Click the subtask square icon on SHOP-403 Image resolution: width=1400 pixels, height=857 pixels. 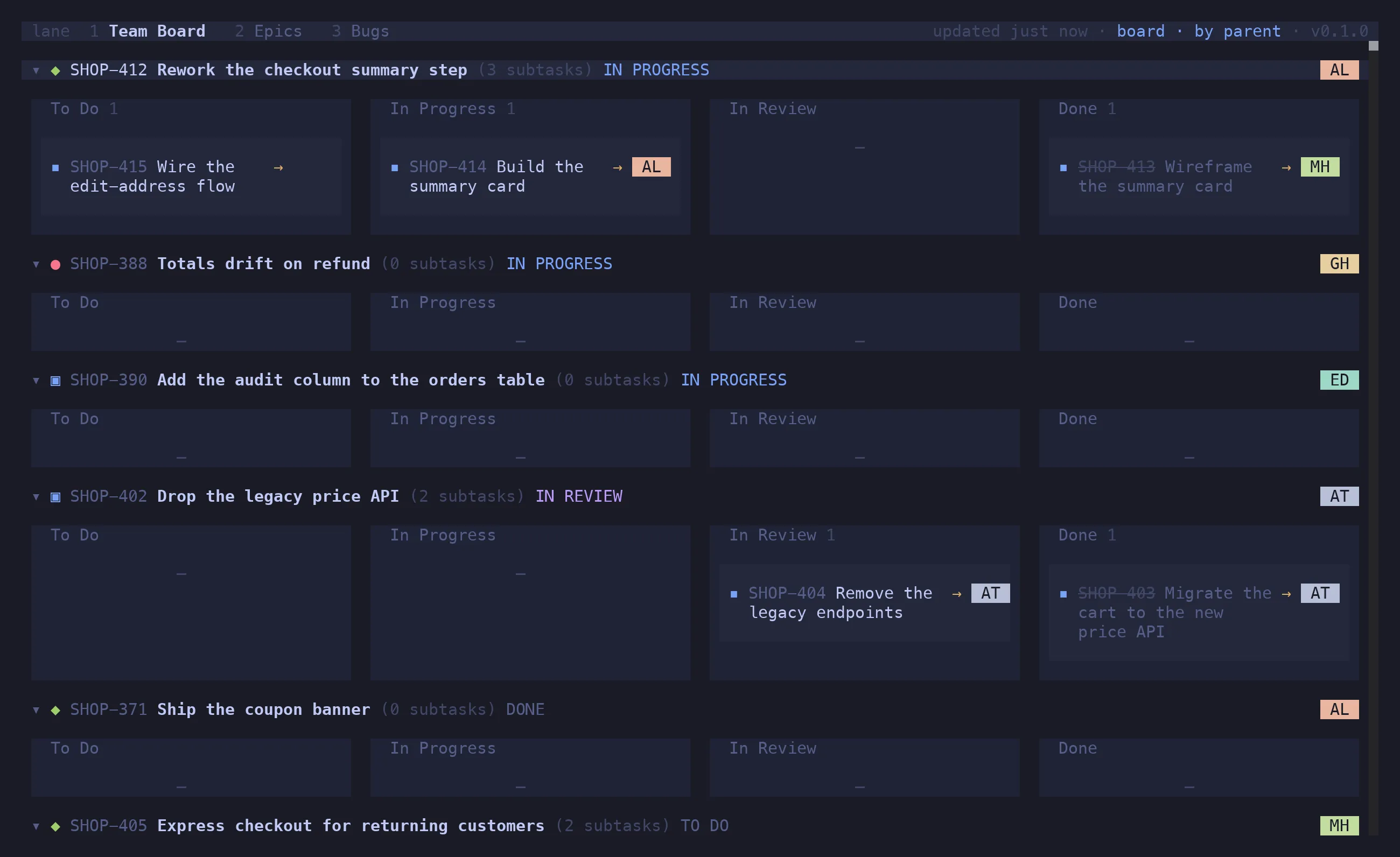click(x=1063, y=594)
